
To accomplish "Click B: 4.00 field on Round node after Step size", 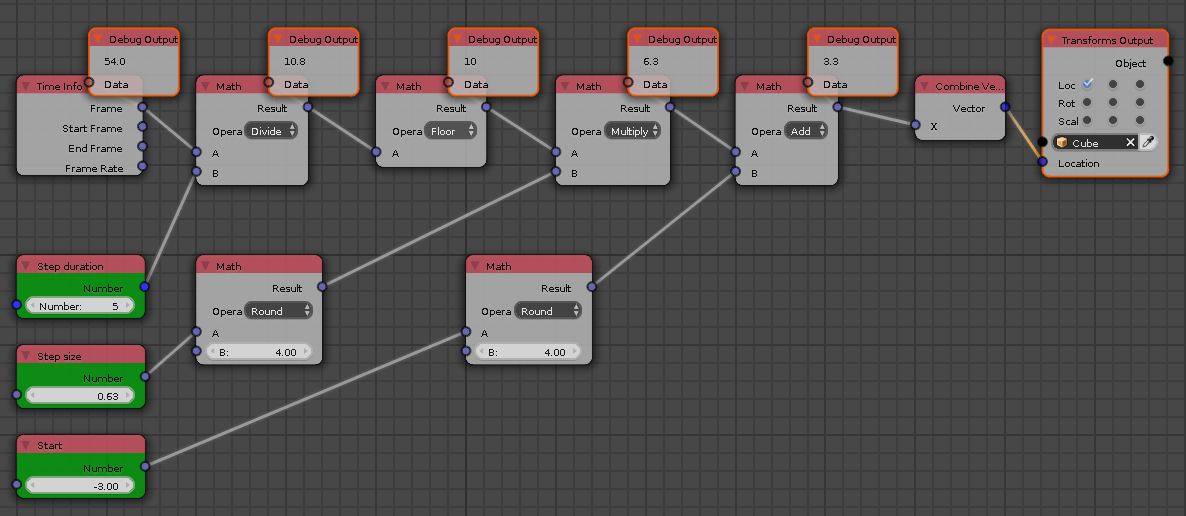I will pyautogui.click(x=259, y=352).
